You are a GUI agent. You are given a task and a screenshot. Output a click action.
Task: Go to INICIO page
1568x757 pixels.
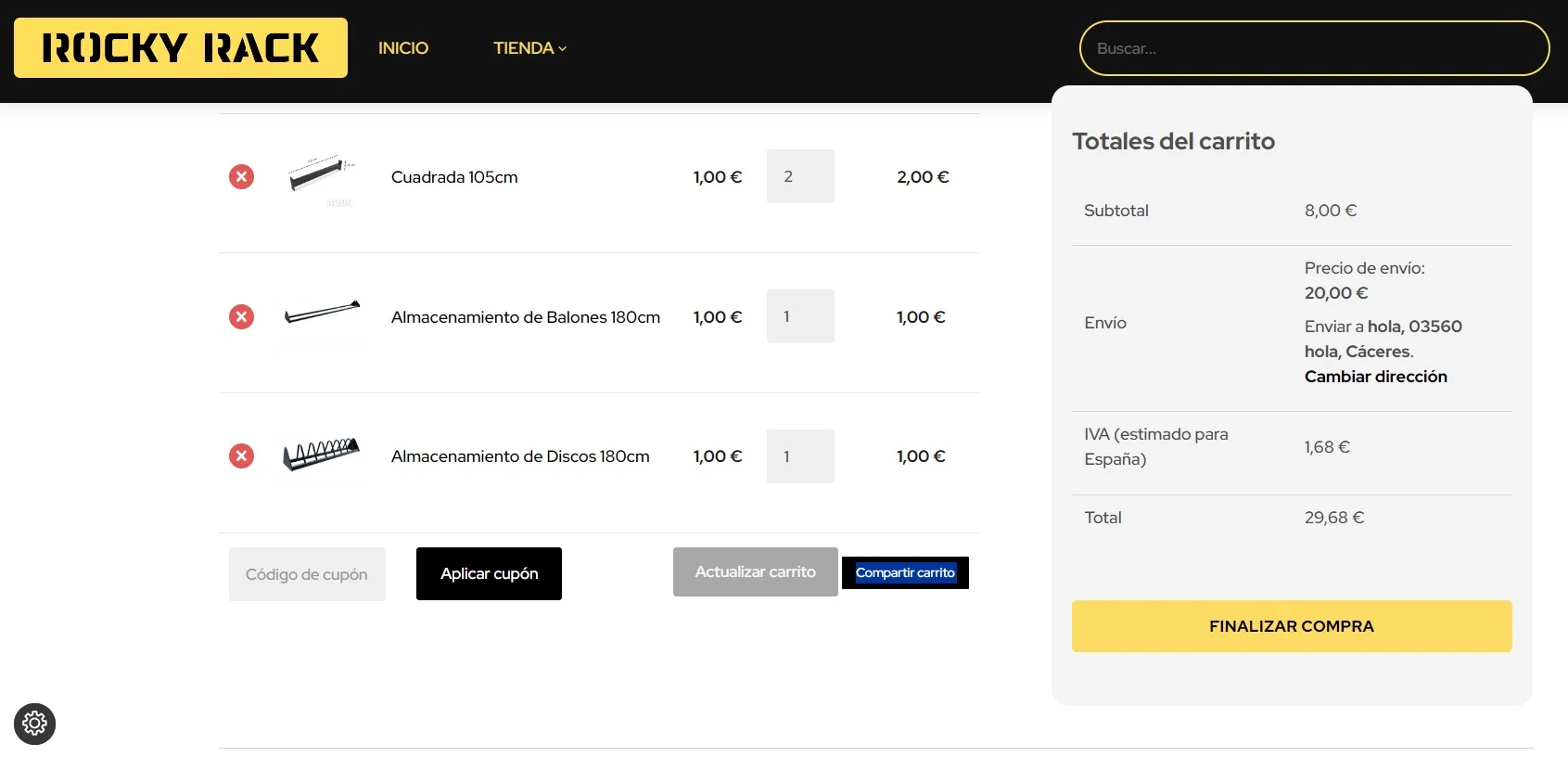coord(403,48)
